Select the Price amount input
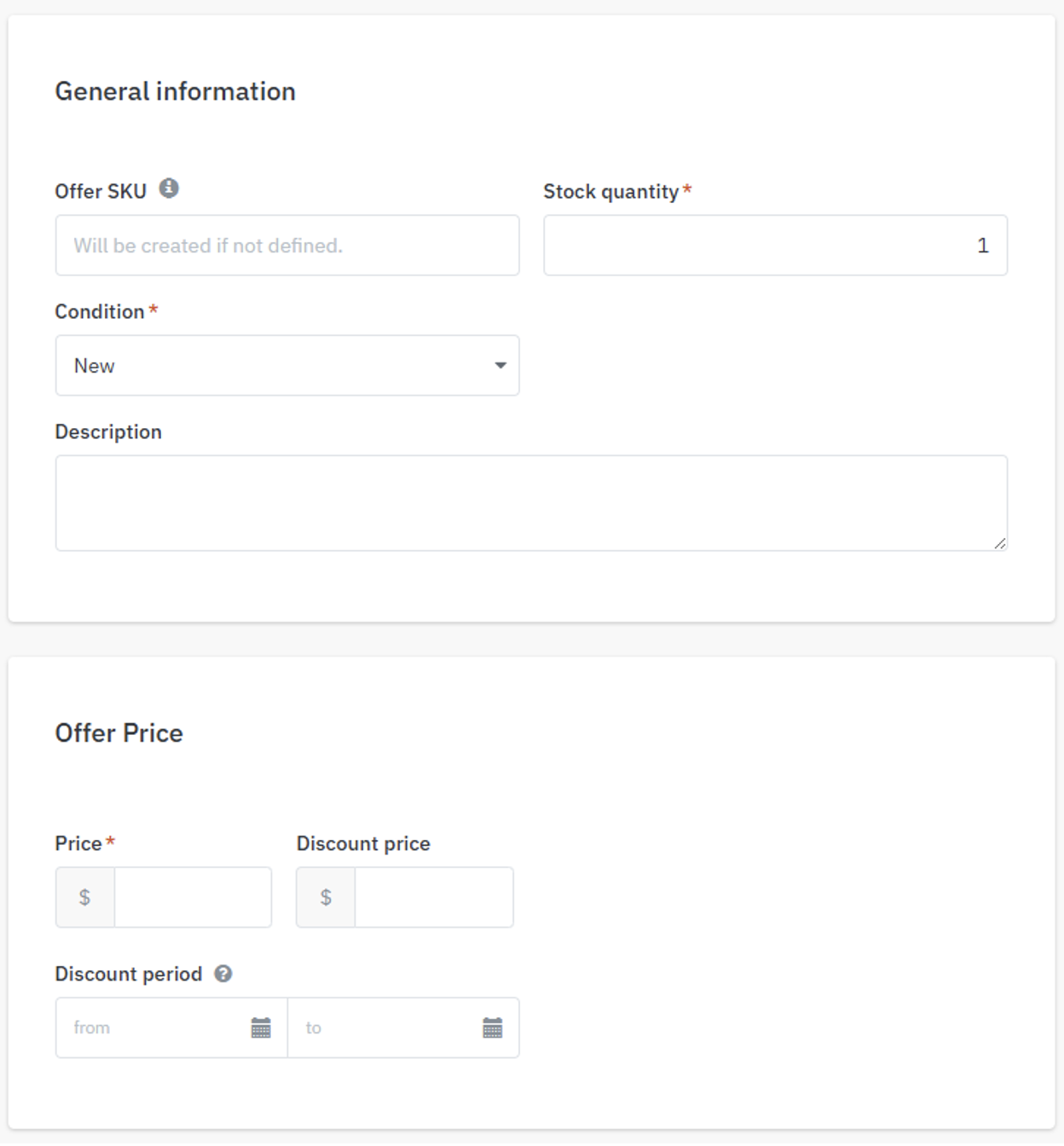Screen dimensions: 1064x1146 [x=194, y=897]
